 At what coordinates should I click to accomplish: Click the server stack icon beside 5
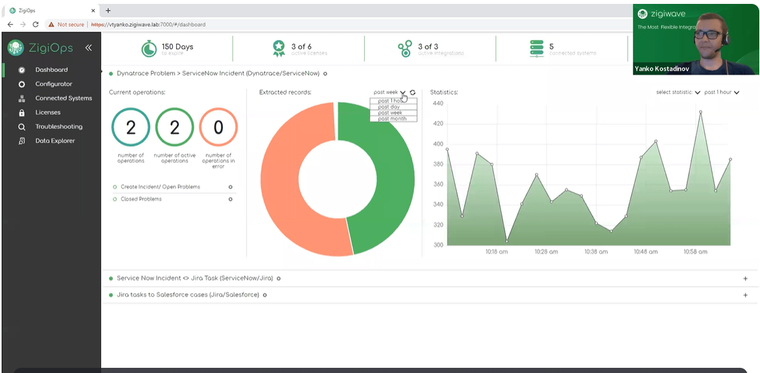(537, 48)
